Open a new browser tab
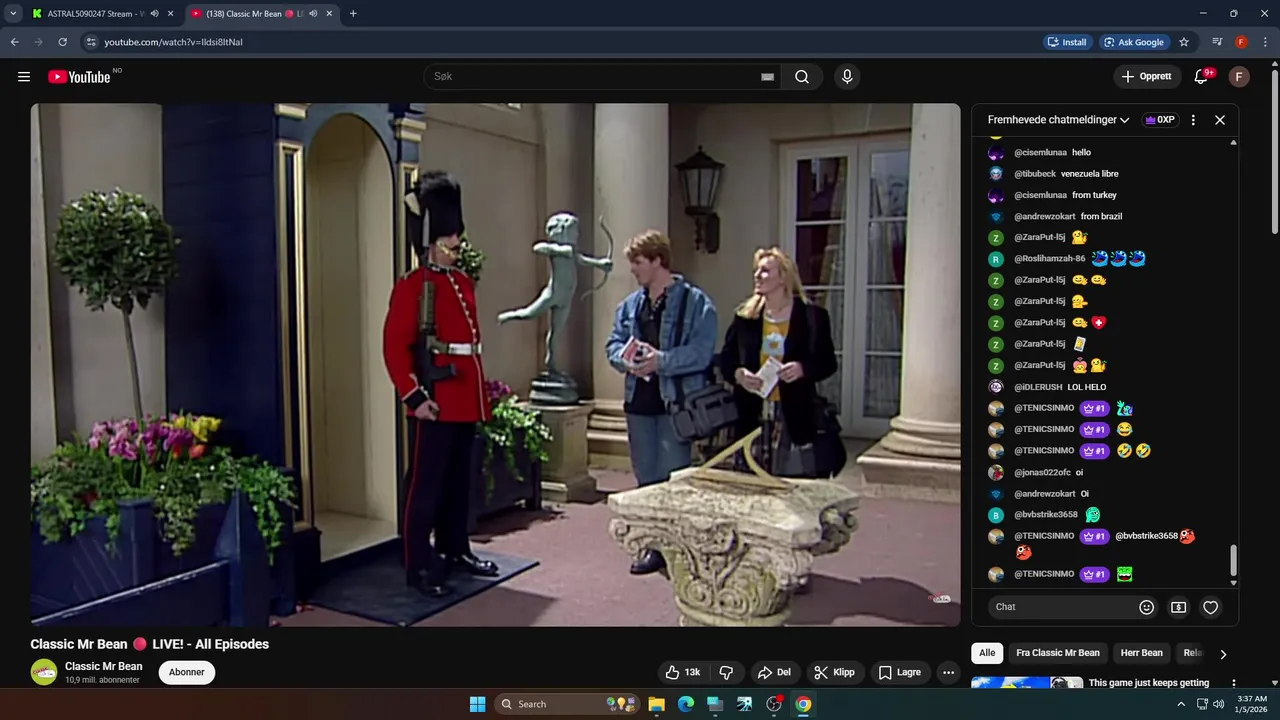Viewport: 1280px width, 720px height. click(x=353, y=14)
